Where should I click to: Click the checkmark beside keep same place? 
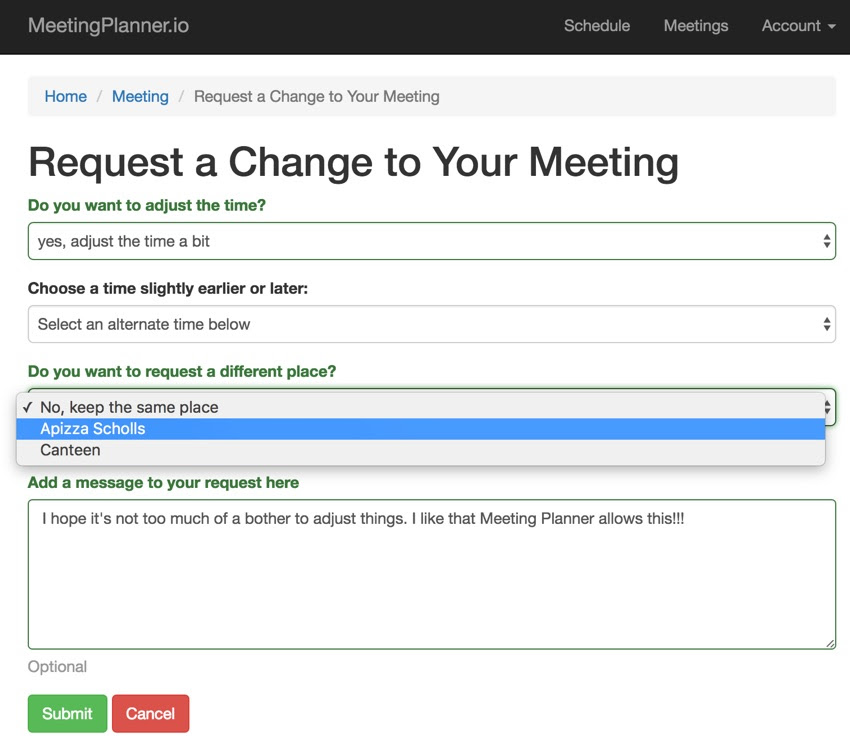[28, 407]
